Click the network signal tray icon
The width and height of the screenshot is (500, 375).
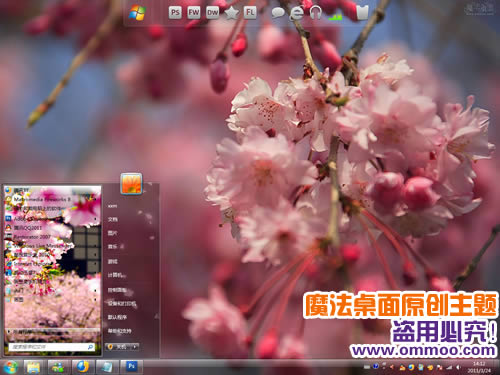coord(449,367)
